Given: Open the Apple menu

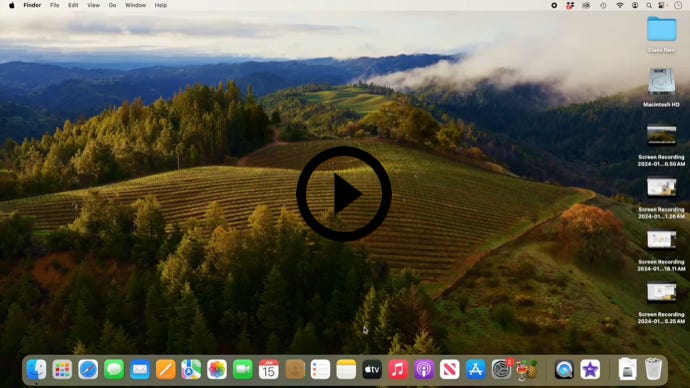Looking at the screenshot, I should click(11, 5).
